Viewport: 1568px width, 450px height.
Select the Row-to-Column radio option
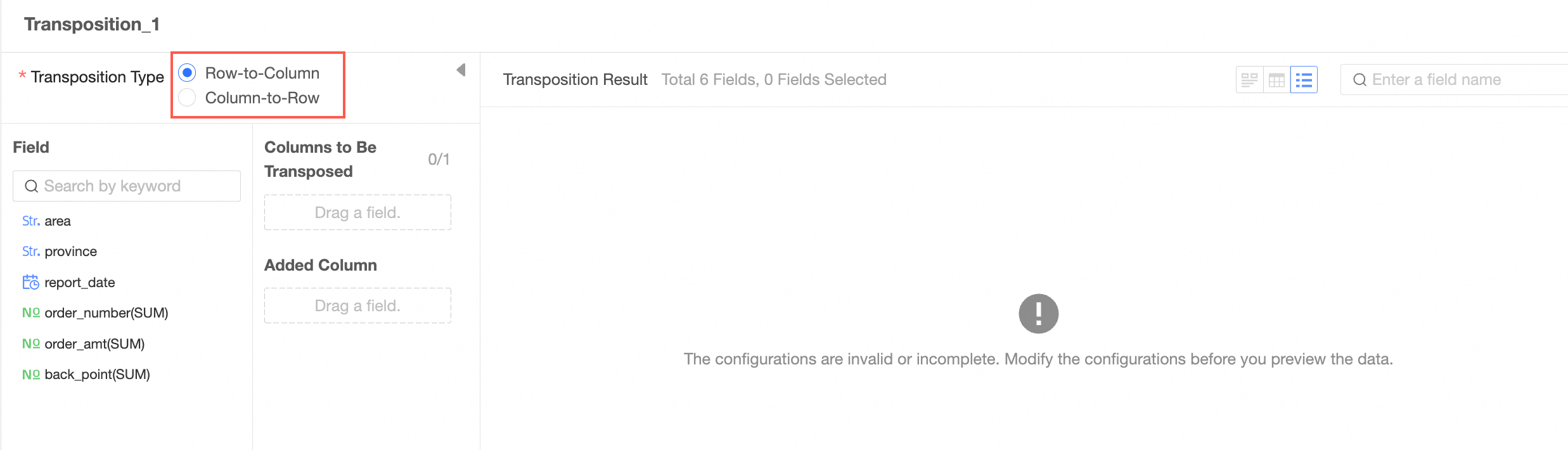188,73
